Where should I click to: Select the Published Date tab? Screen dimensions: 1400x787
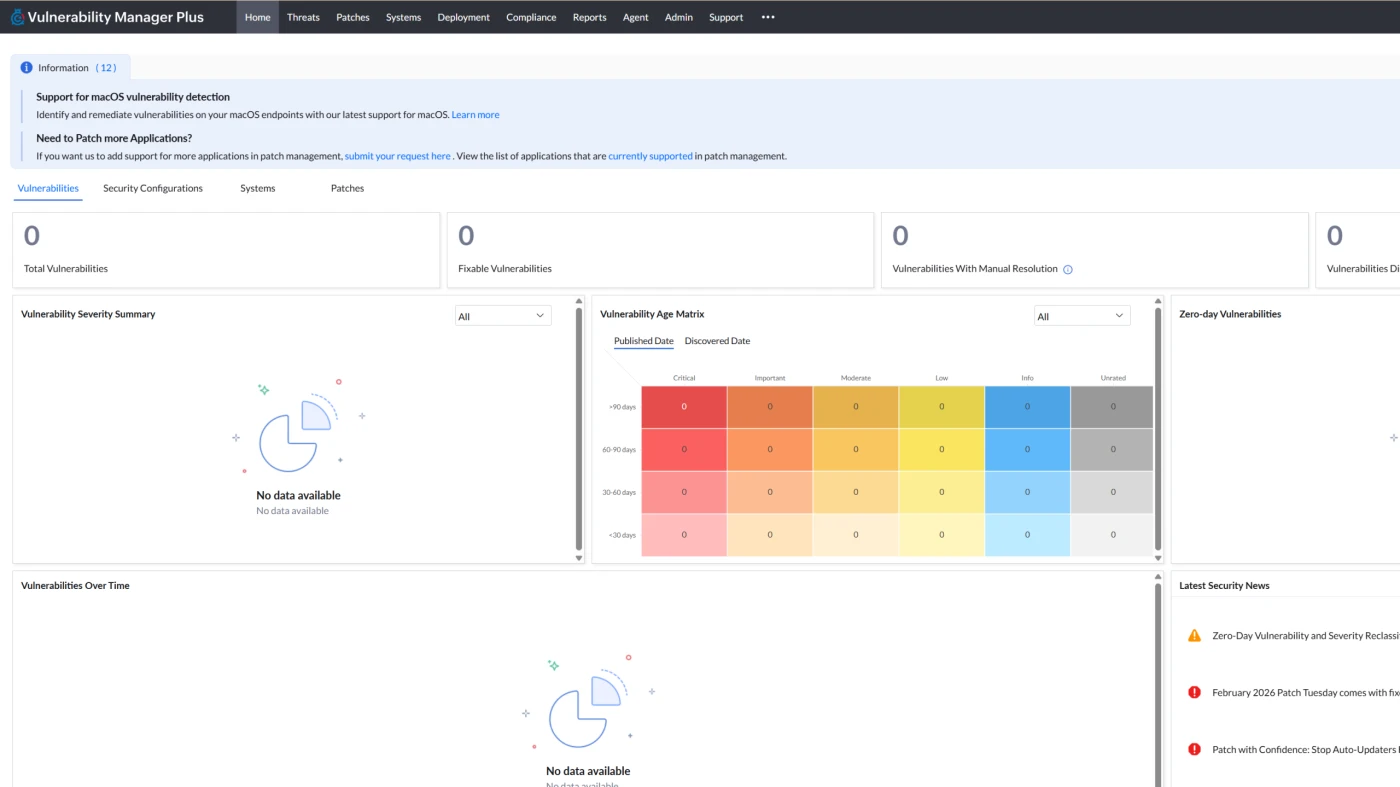[643, 341]
